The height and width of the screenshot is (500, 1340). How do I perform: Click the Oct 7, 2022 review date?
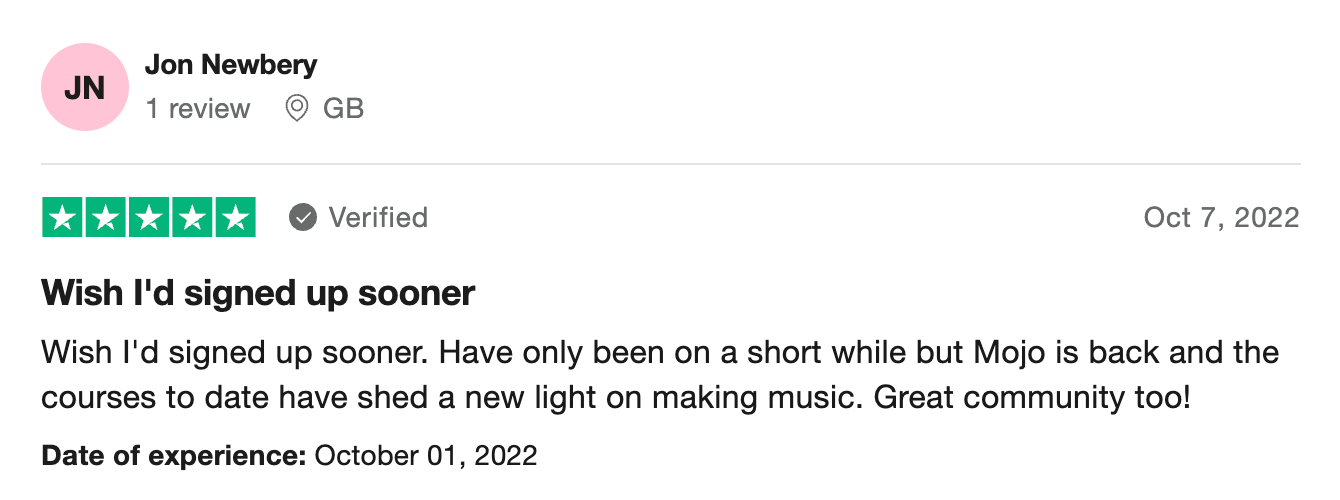tap(1221, 217)
